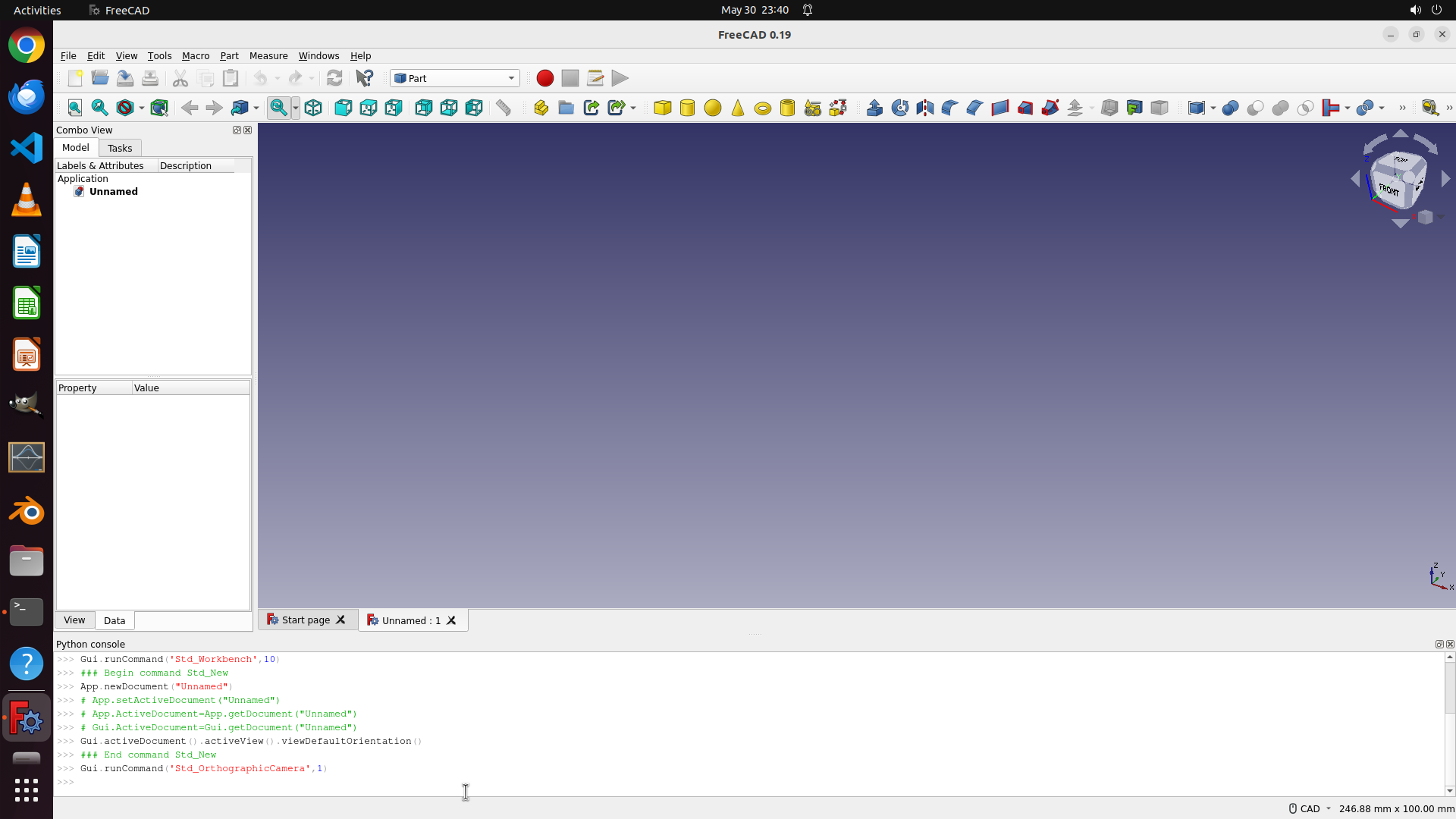Image resolution: width=1456 pixels, height=819 pixels.
Task: Open the Measure distance ruler tool
Action: coord(504,108)
